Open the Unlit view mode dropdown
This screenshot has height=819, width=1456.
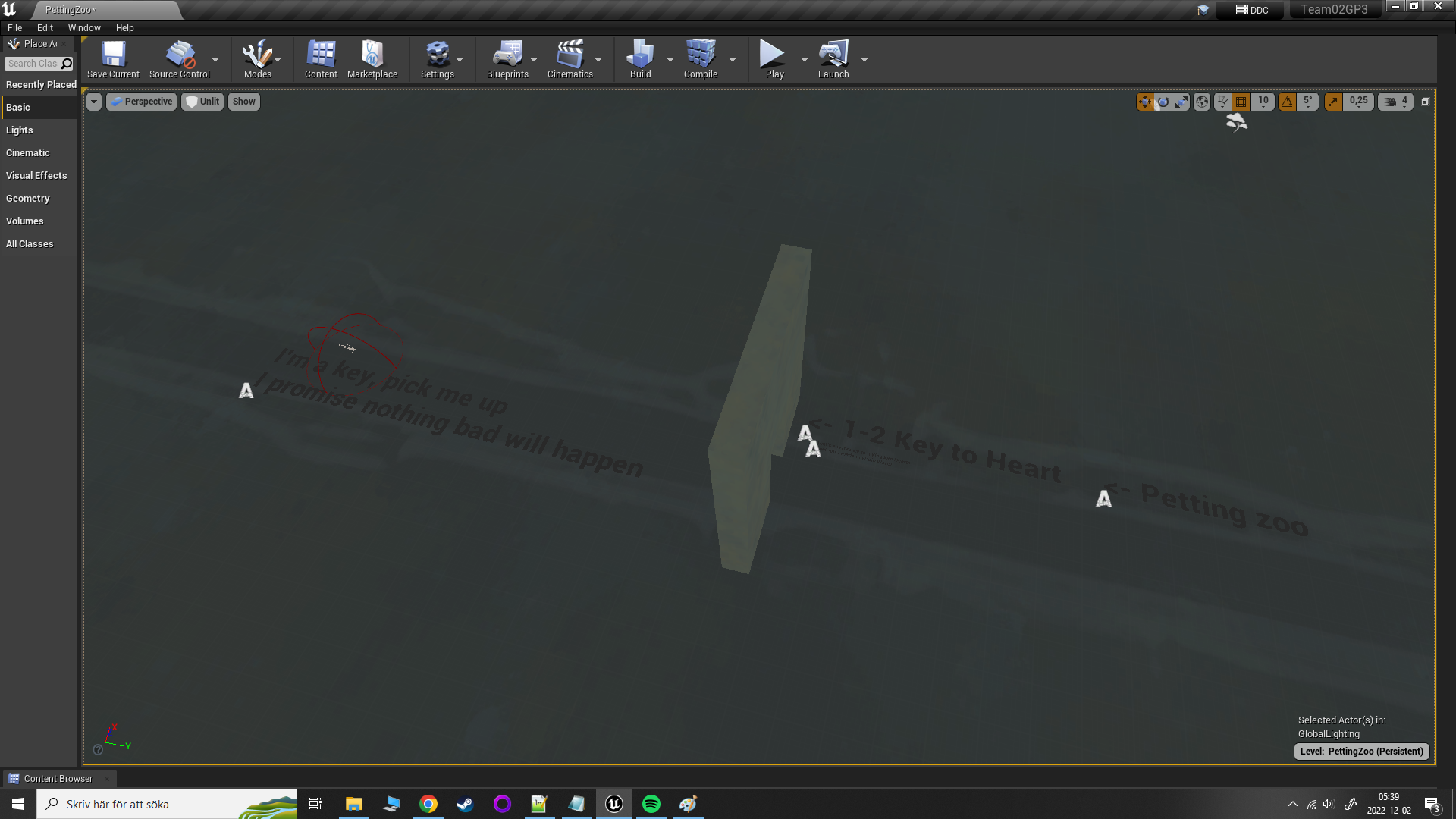pos(202,102)
